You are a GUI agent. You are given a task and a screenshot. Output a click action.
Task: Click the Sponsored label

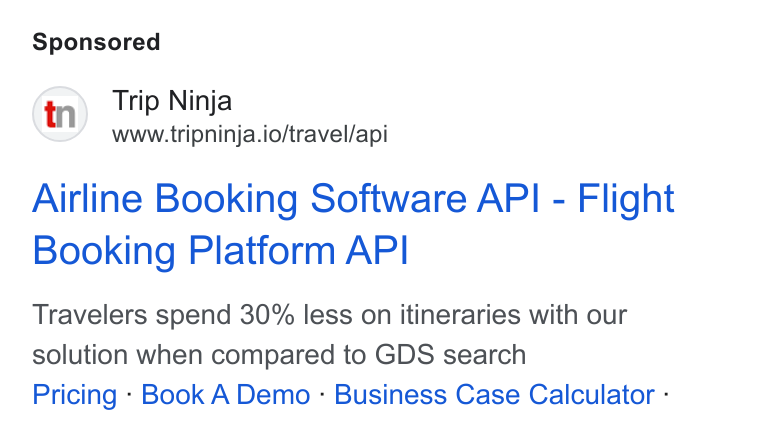(96, 42)
